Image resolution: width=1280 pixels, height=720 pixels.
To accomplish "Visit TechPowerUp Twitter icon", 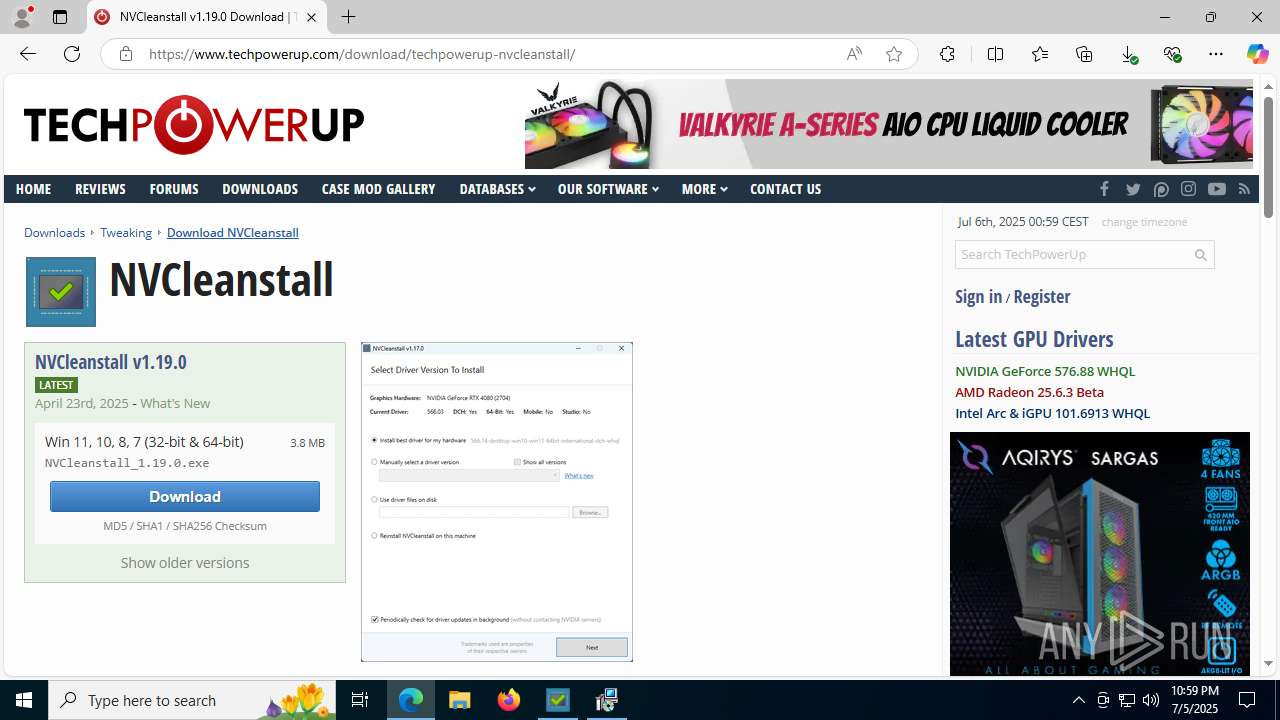I will click(x=1133, y=189).
